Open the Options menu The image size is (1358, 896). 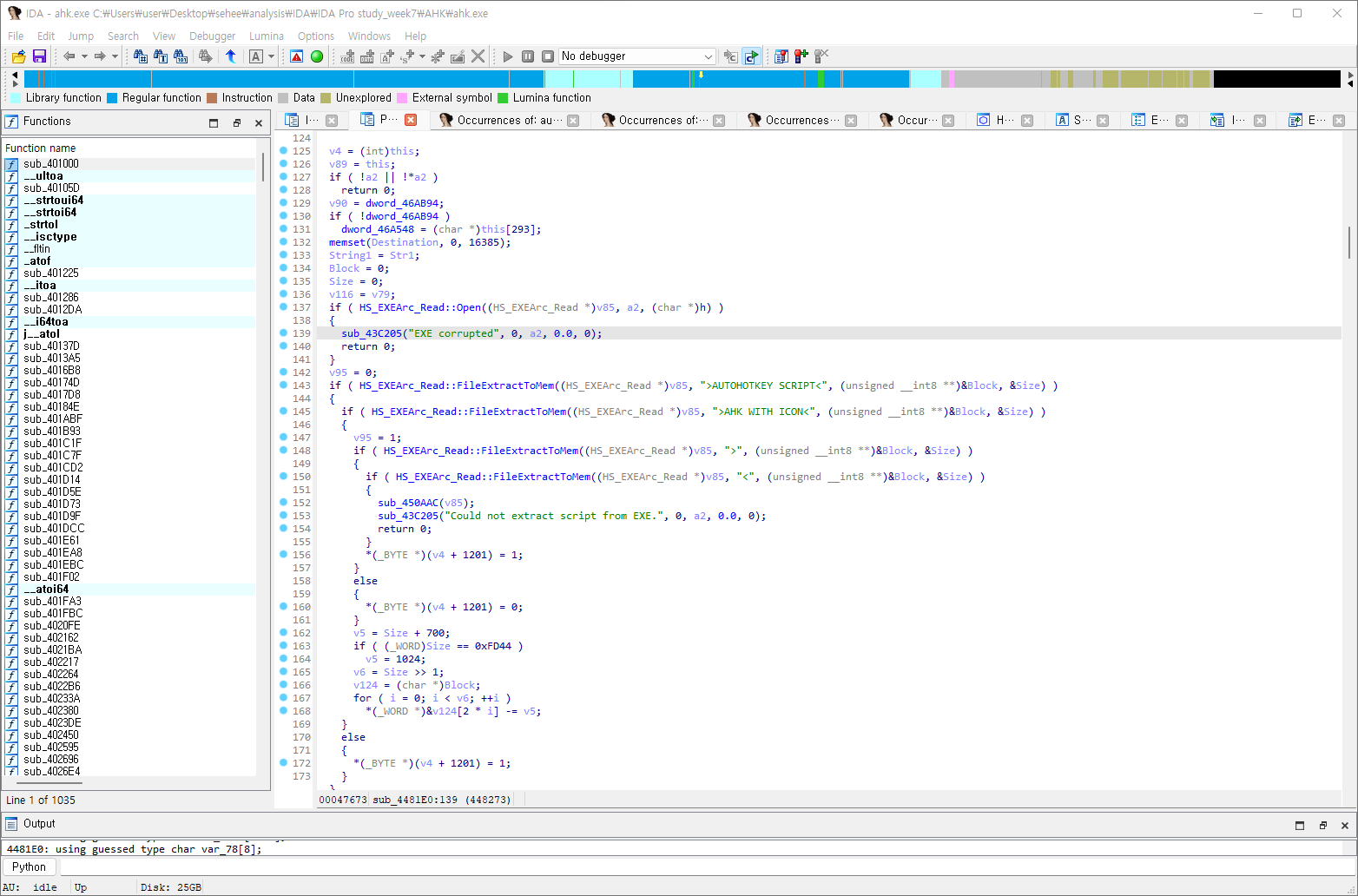pos(316,36)
